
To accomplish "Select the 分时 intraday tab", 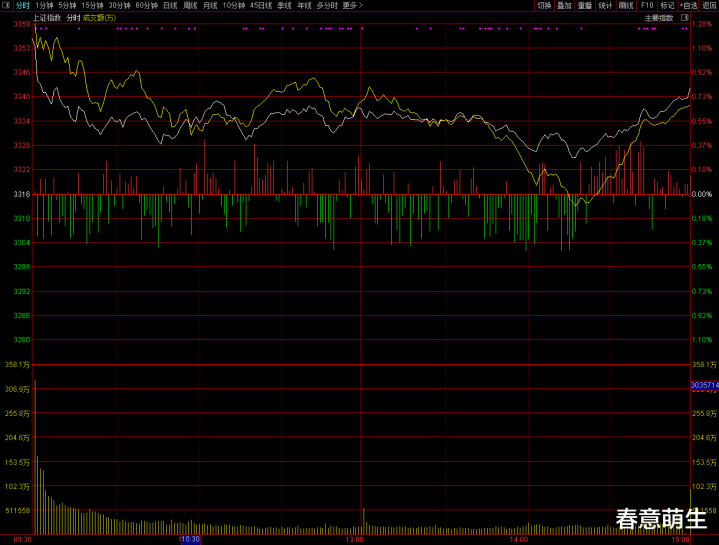I will pos(22,6).
